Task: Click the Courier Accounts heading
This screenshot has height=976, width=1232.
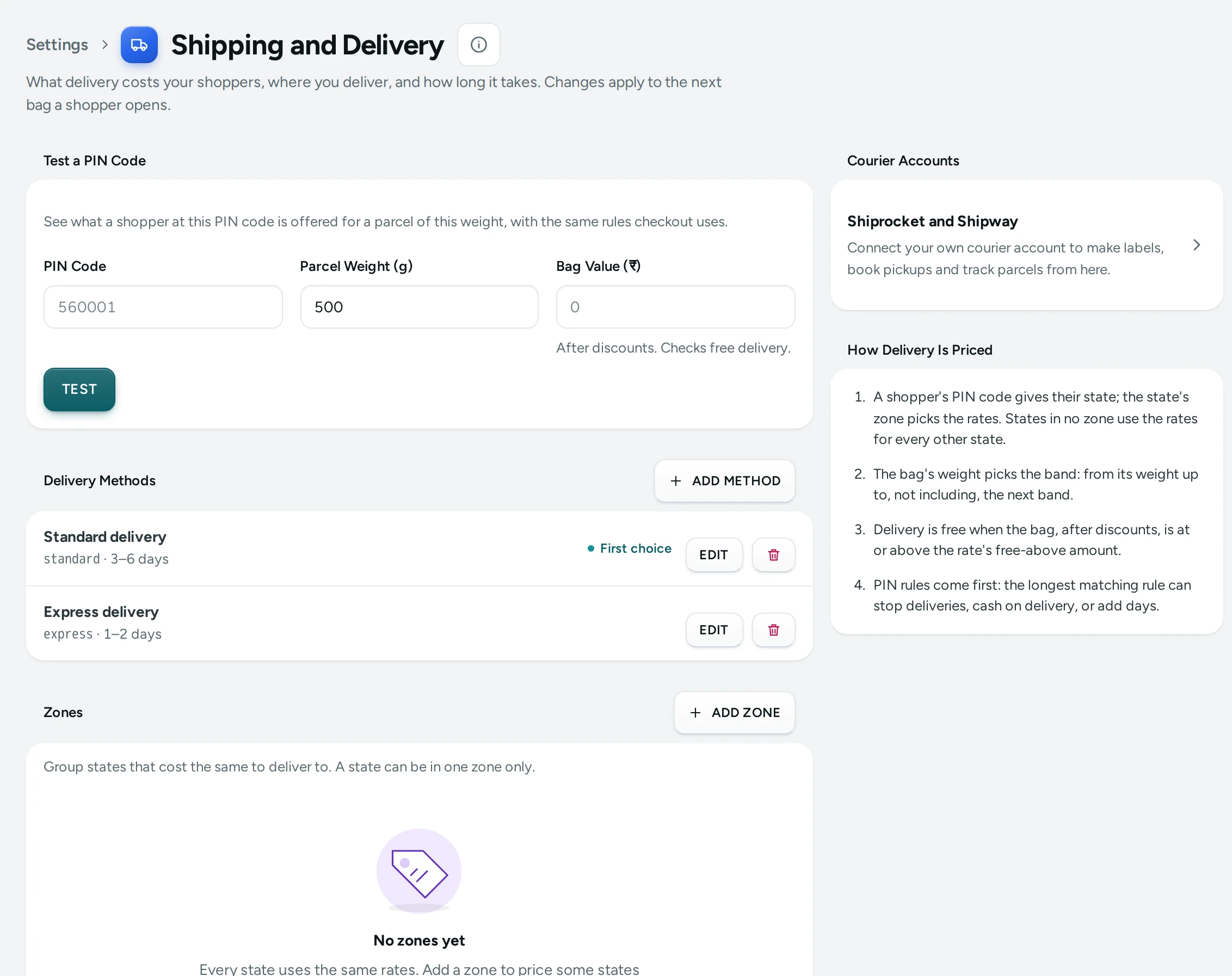Action: click(x=903, y=160)
